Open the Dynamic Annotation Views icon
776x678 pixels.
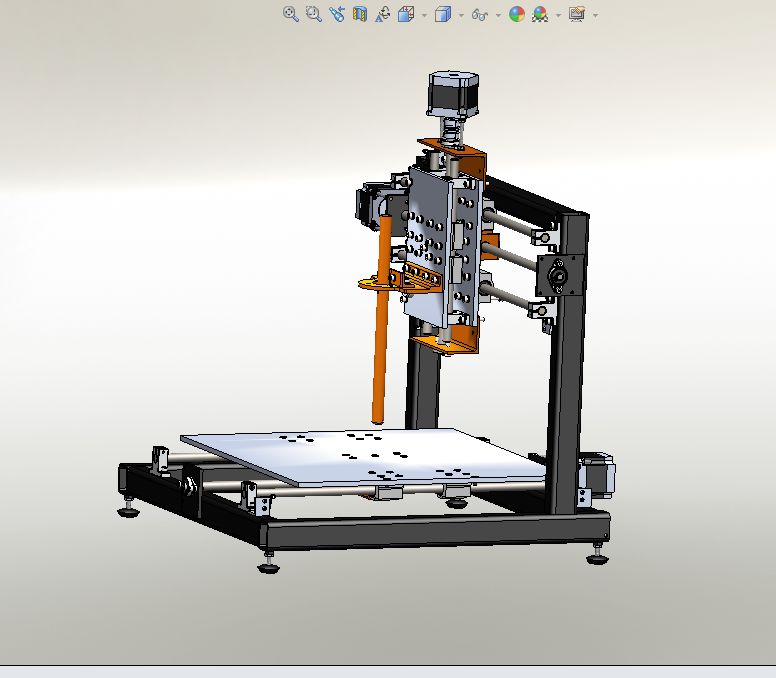click(383, 14)
